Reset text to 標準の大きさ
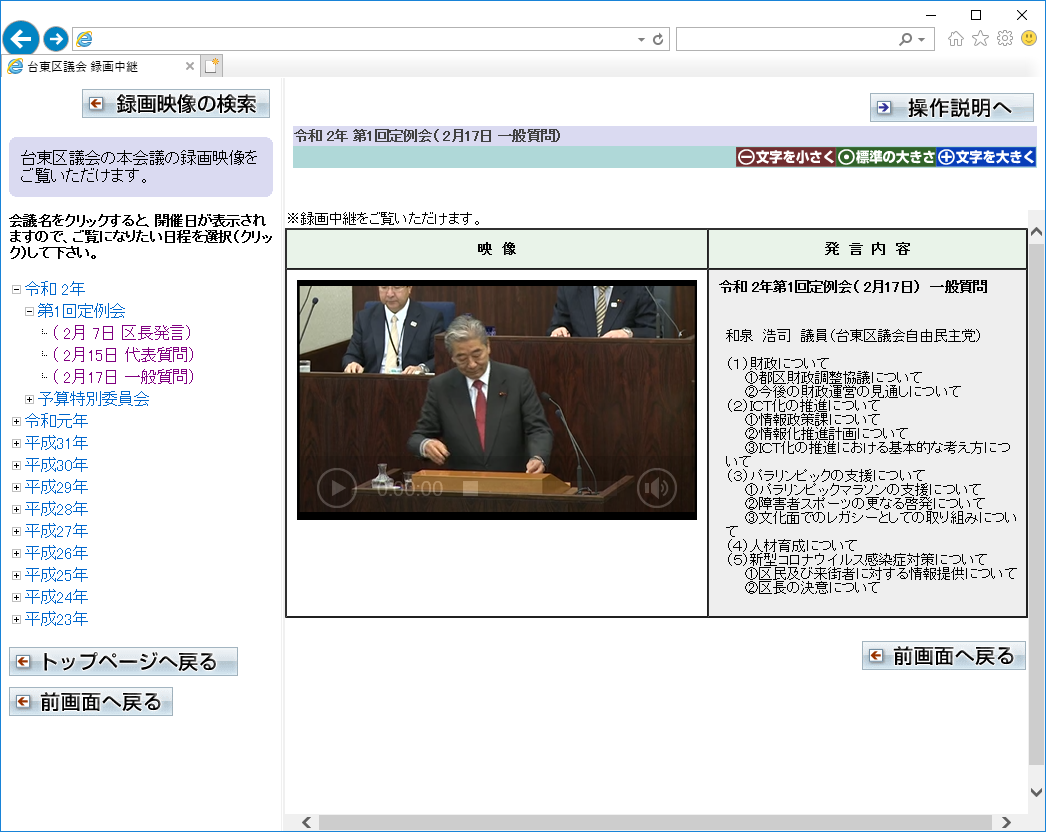 pos(886,157)
